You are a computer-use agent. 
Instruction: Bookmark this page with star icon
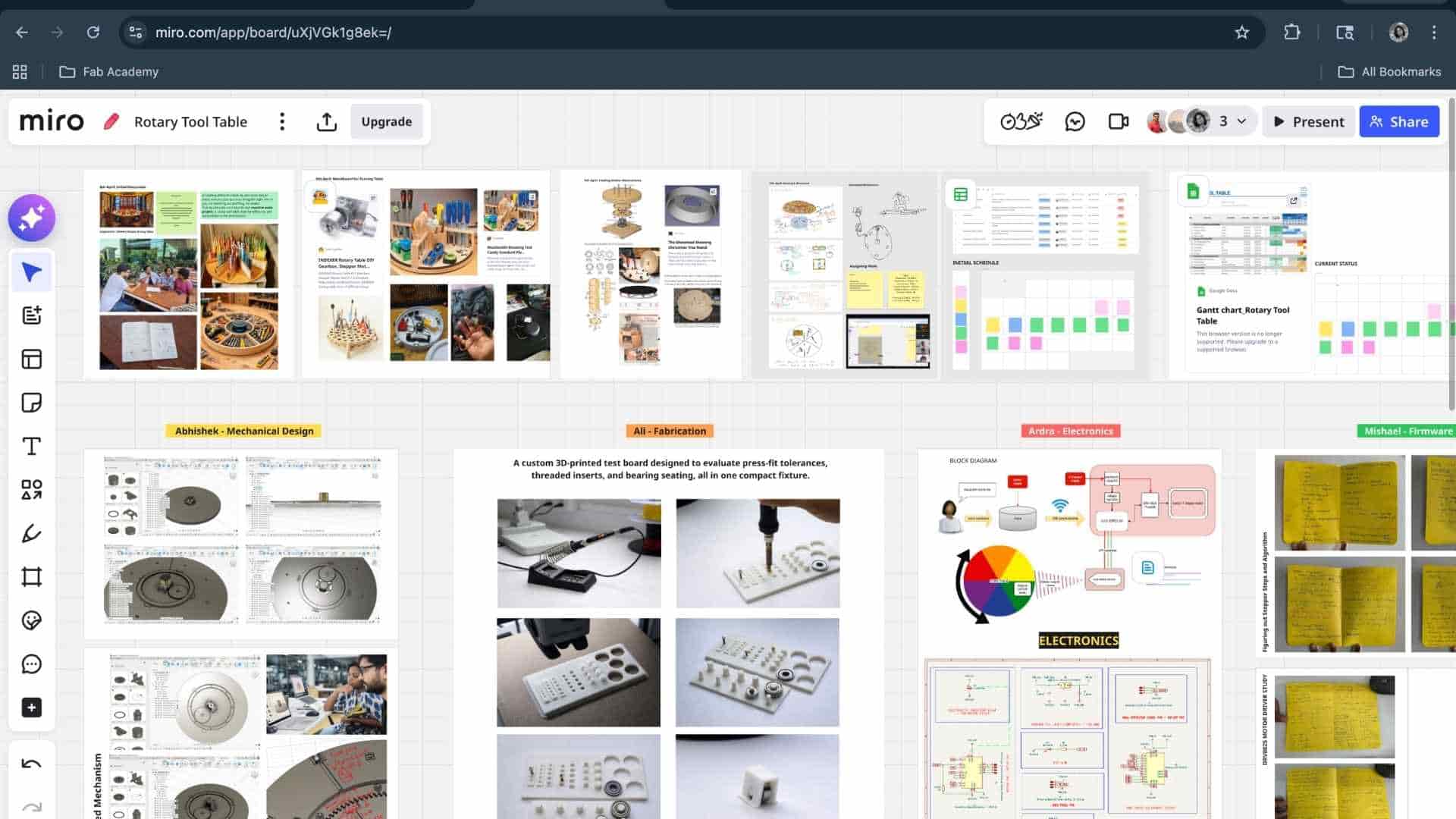(1241, 32)
